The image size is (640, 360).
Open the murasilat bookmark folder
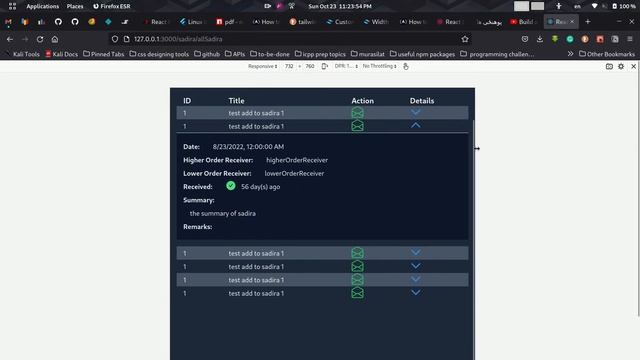point(368,54)
